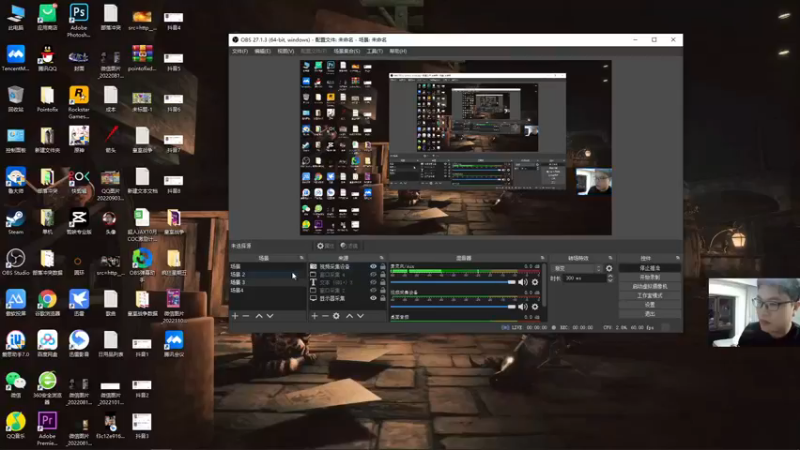Click 麦克风/Aux volume slider
This screenshot has width=800, height=450.
(x=453, y=282)
